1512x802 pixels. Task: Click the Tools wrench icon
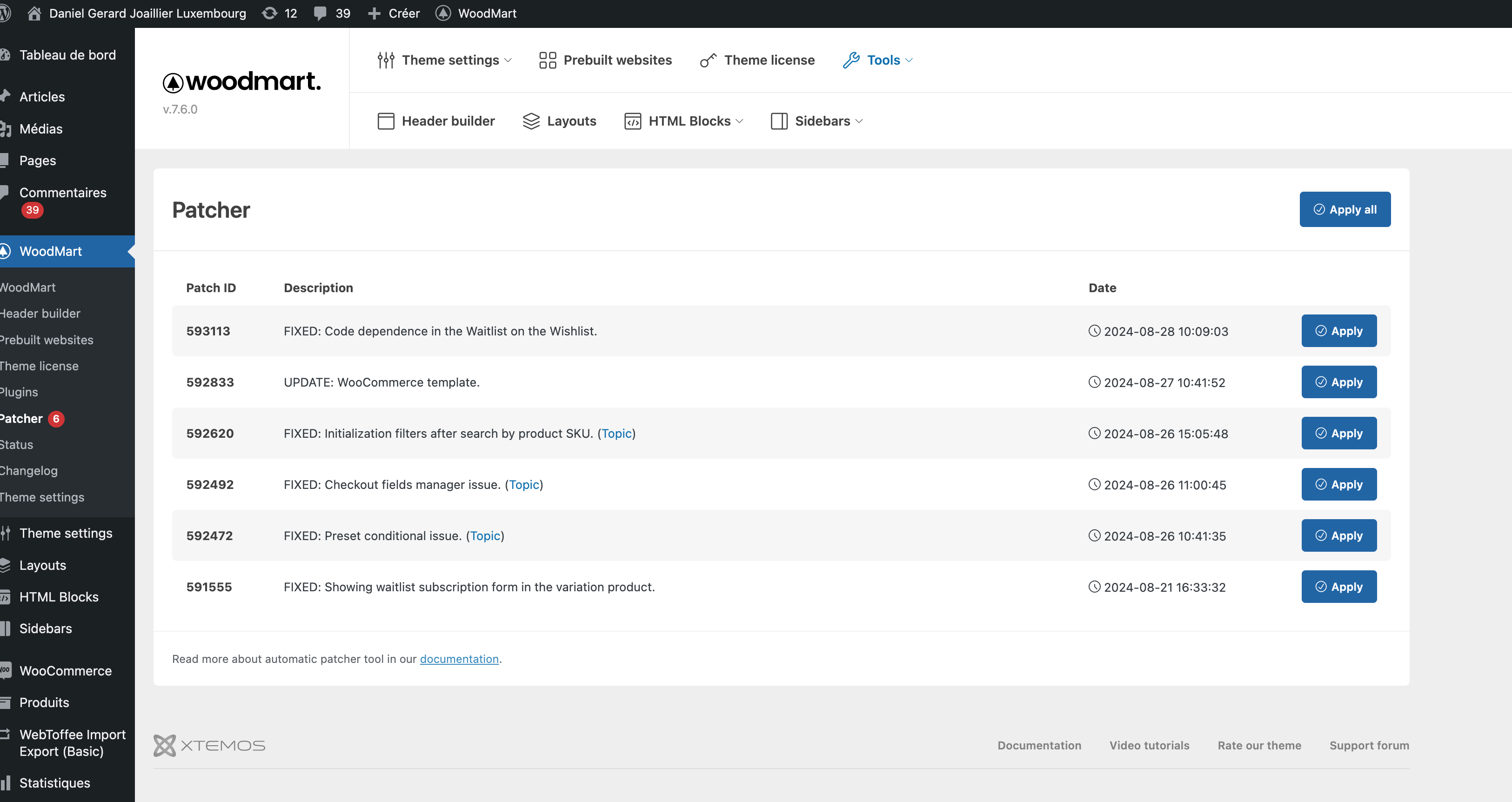coord(851,60)
